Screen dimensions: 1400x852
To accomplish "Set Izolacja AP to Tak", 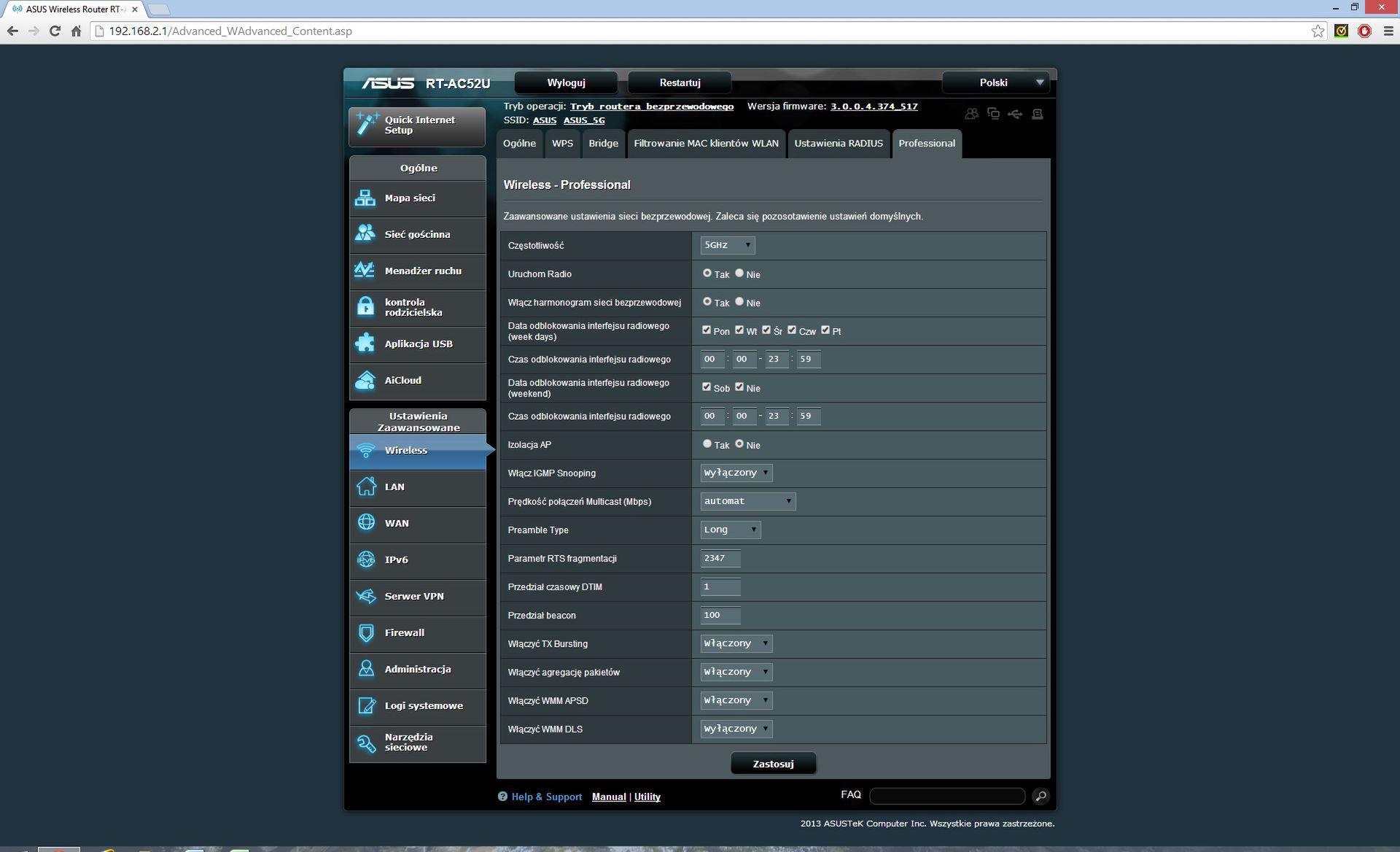I will [707, 444].
